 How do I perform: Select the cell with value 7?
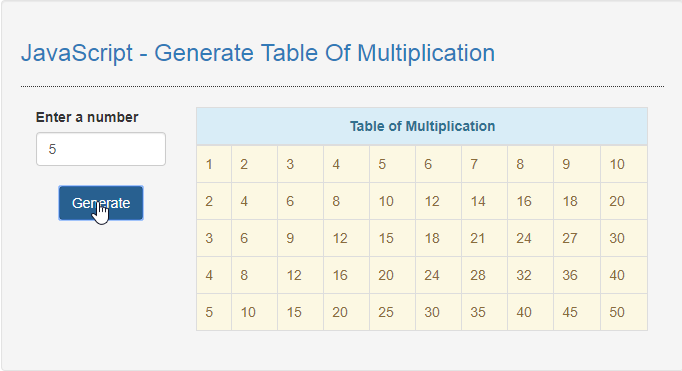click(x=484, y=164)
